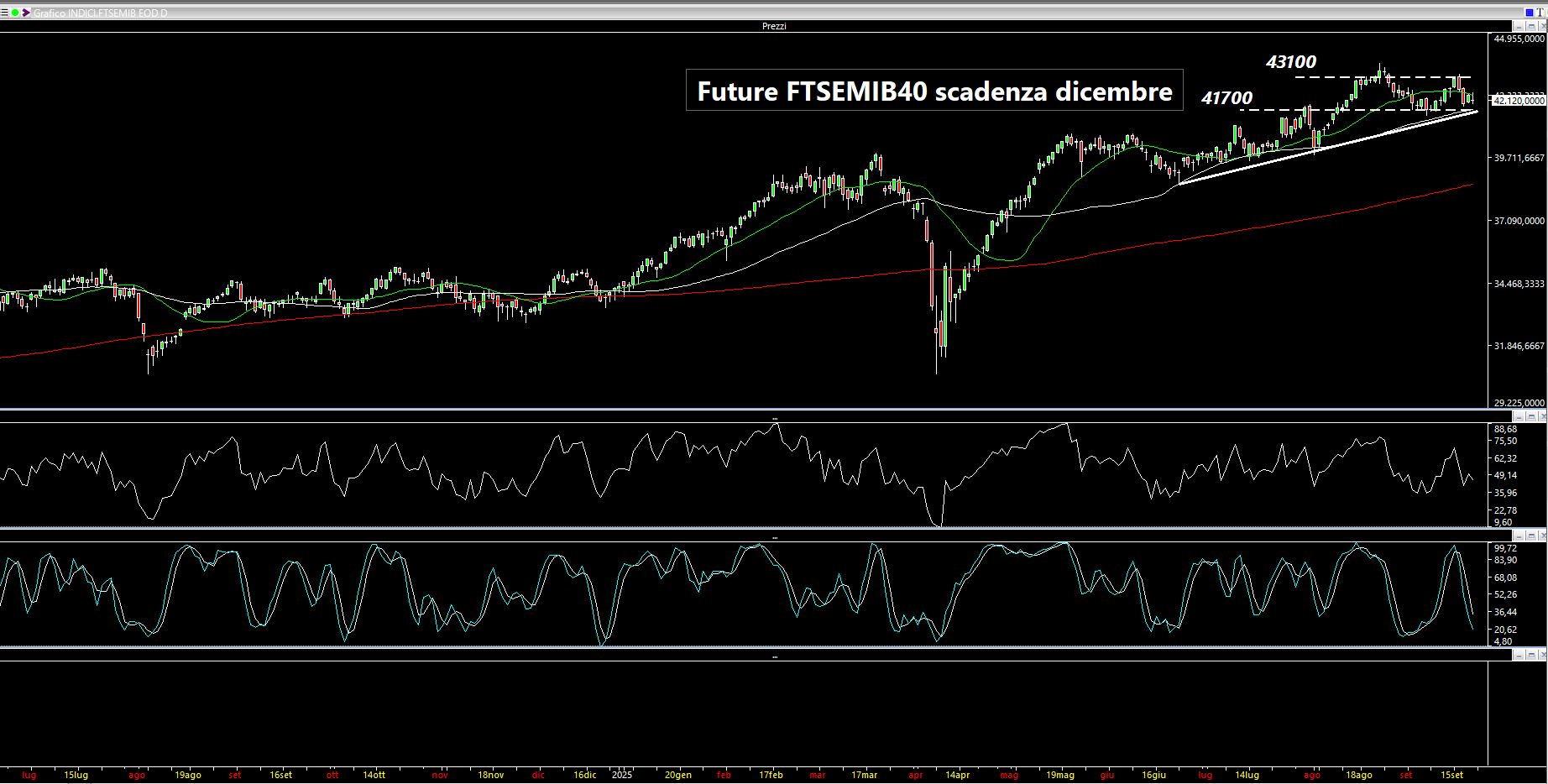Click the 18ago date on time axis

[x=1359, y=775]
